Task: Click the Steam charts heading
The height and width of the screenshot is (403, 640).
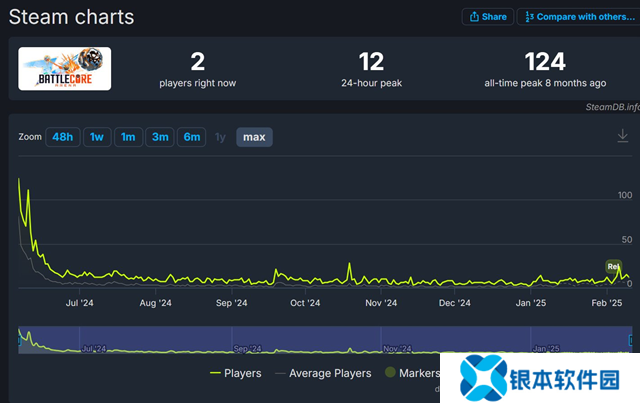Action: (x=71, y=17)
